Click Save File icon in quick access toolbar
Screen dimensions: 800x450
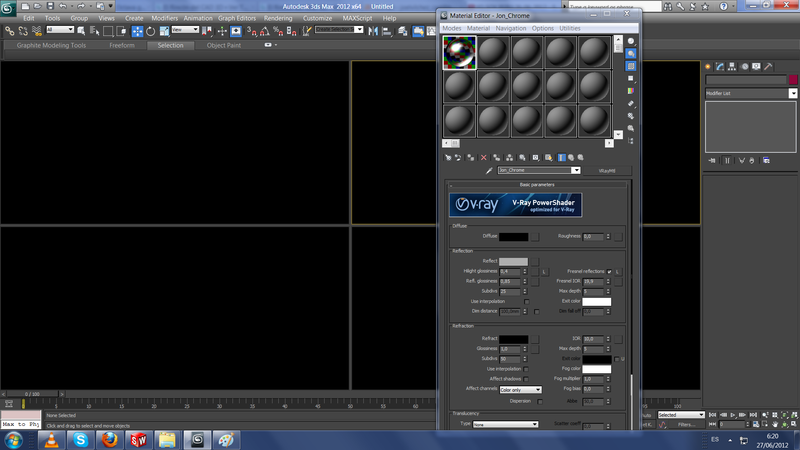(x=50, y=6)
